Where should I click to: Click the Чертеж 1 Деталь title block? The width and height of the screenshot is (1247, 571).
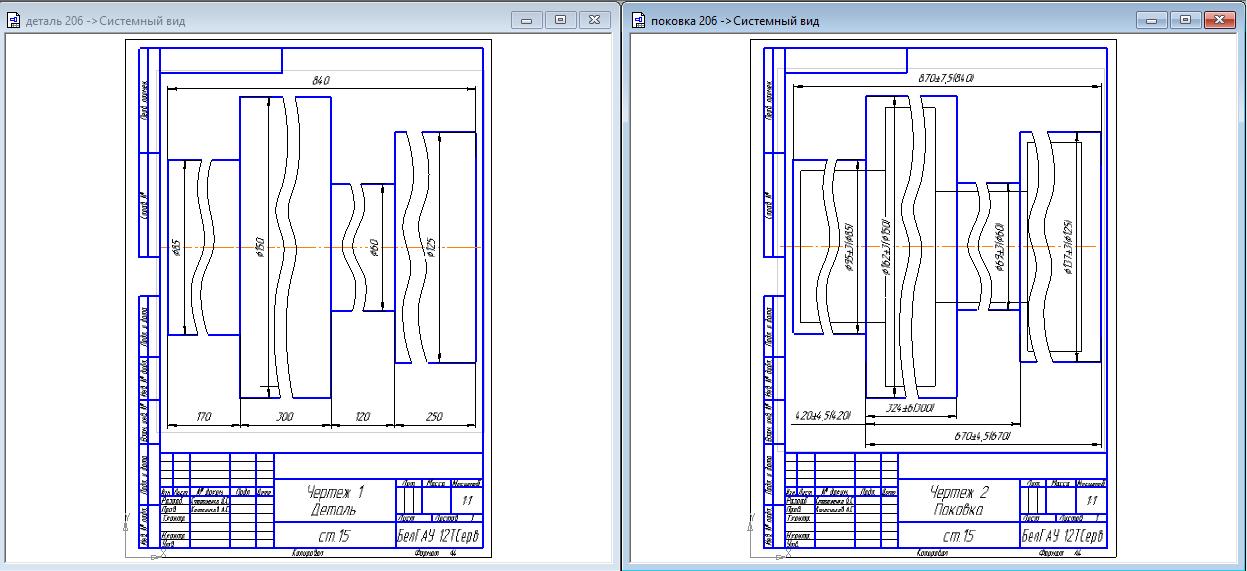(334, 500)
